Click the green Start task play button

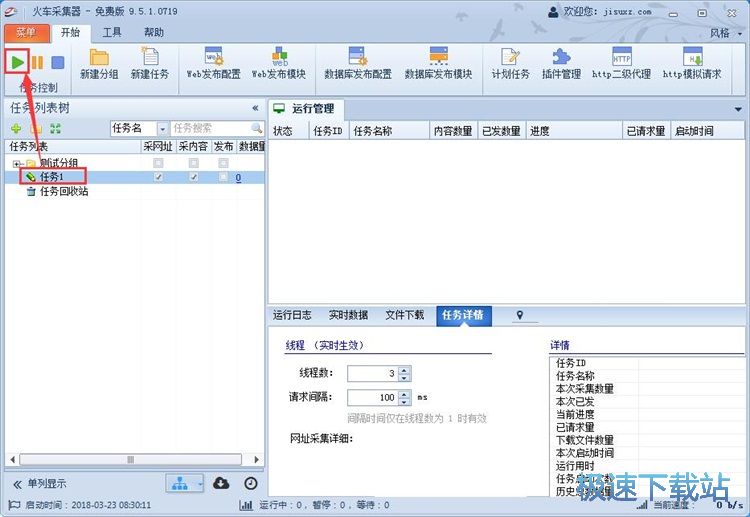(17, 62)
